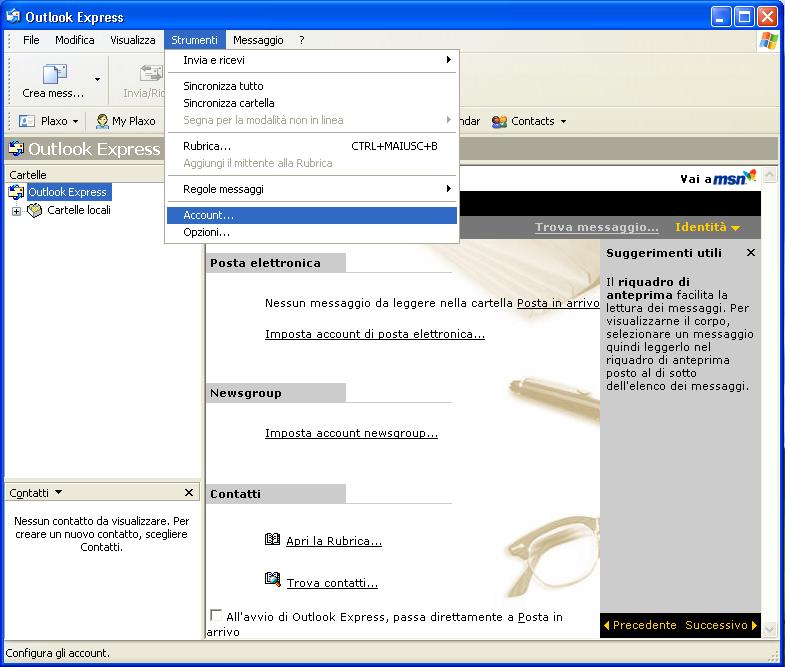Select Opzioni... in the Strumenti menu
This screenshot has width=785, height=667.
pos(206,232)
